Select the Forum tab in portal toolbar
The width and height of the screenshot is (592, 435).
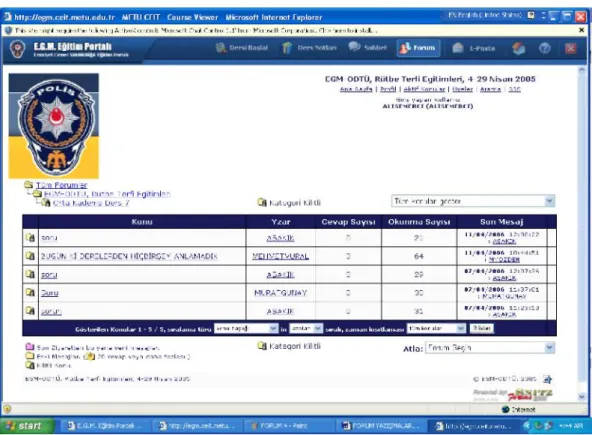tap(418, 48)
